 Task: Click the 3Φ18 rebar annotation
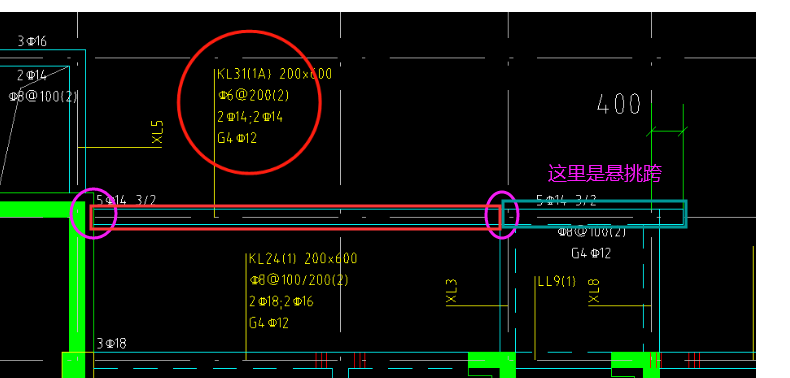111,344
